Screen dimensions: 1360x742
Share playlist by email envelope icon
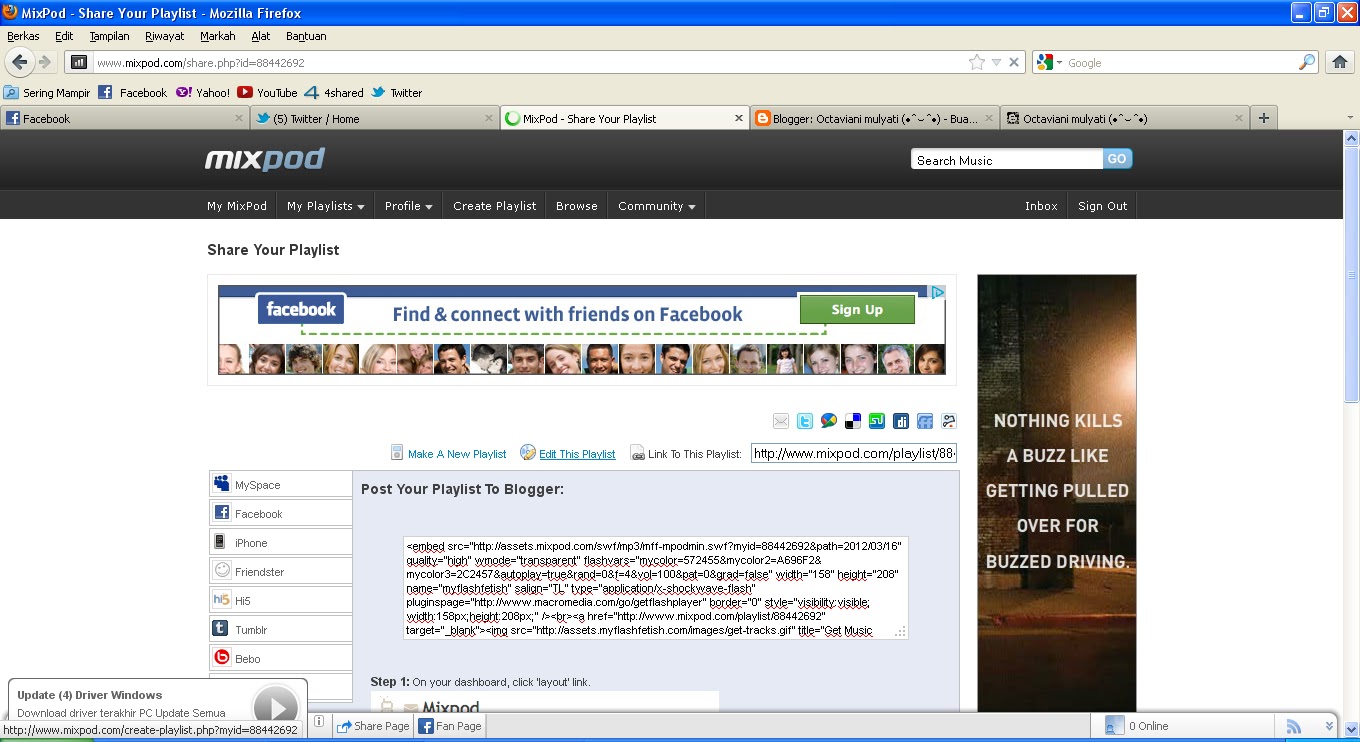pos(781,421)
